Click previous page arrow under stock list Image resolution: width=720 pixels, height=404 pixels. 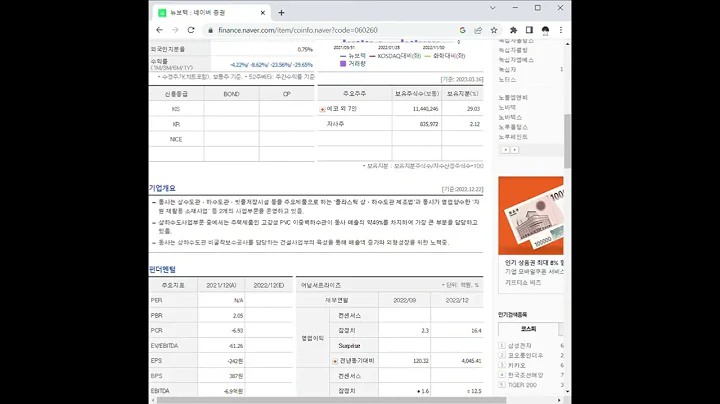click(505, 150)
